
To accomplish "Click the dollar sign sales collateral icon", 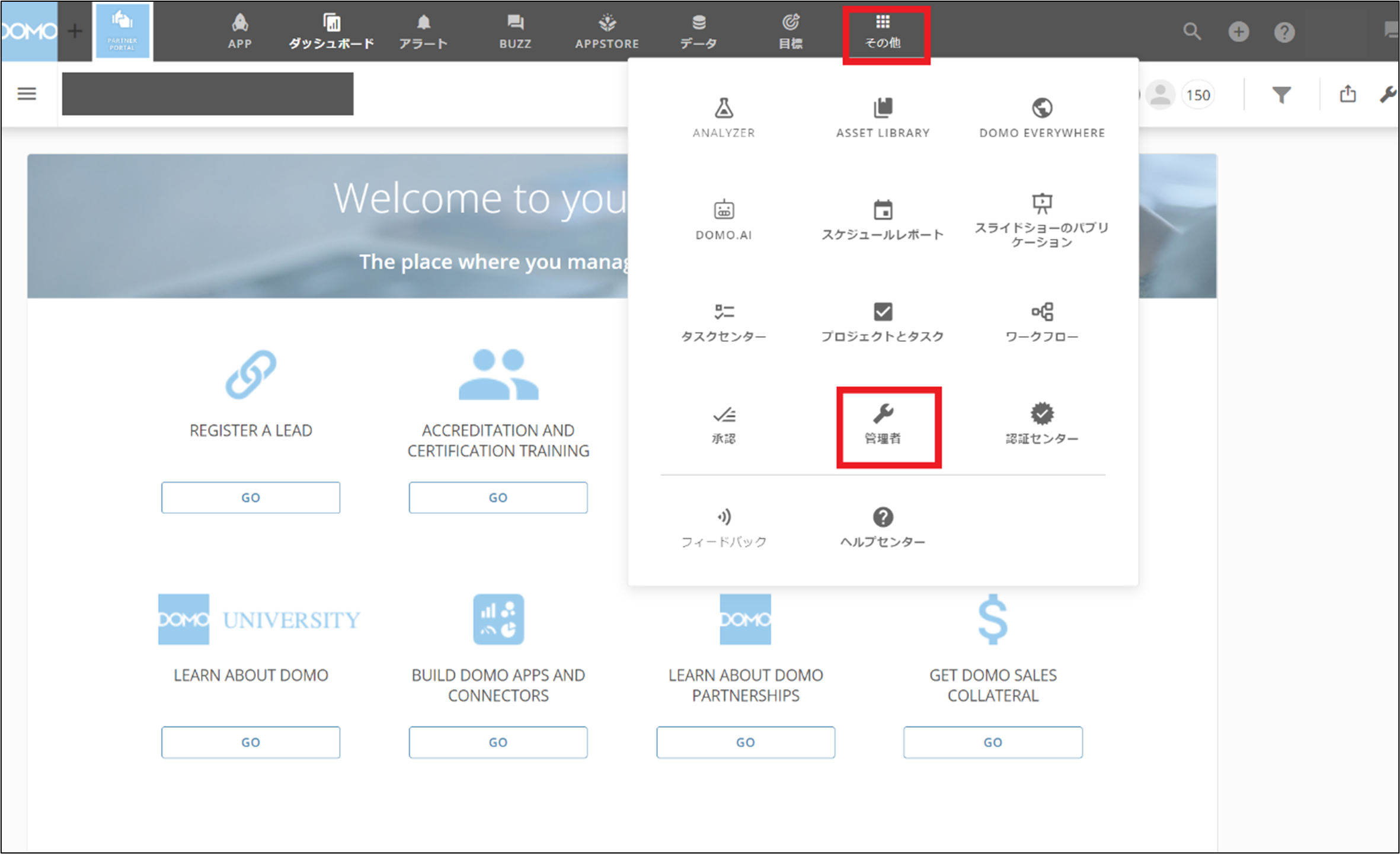I will pyautogui.click(x=993, y=619).
